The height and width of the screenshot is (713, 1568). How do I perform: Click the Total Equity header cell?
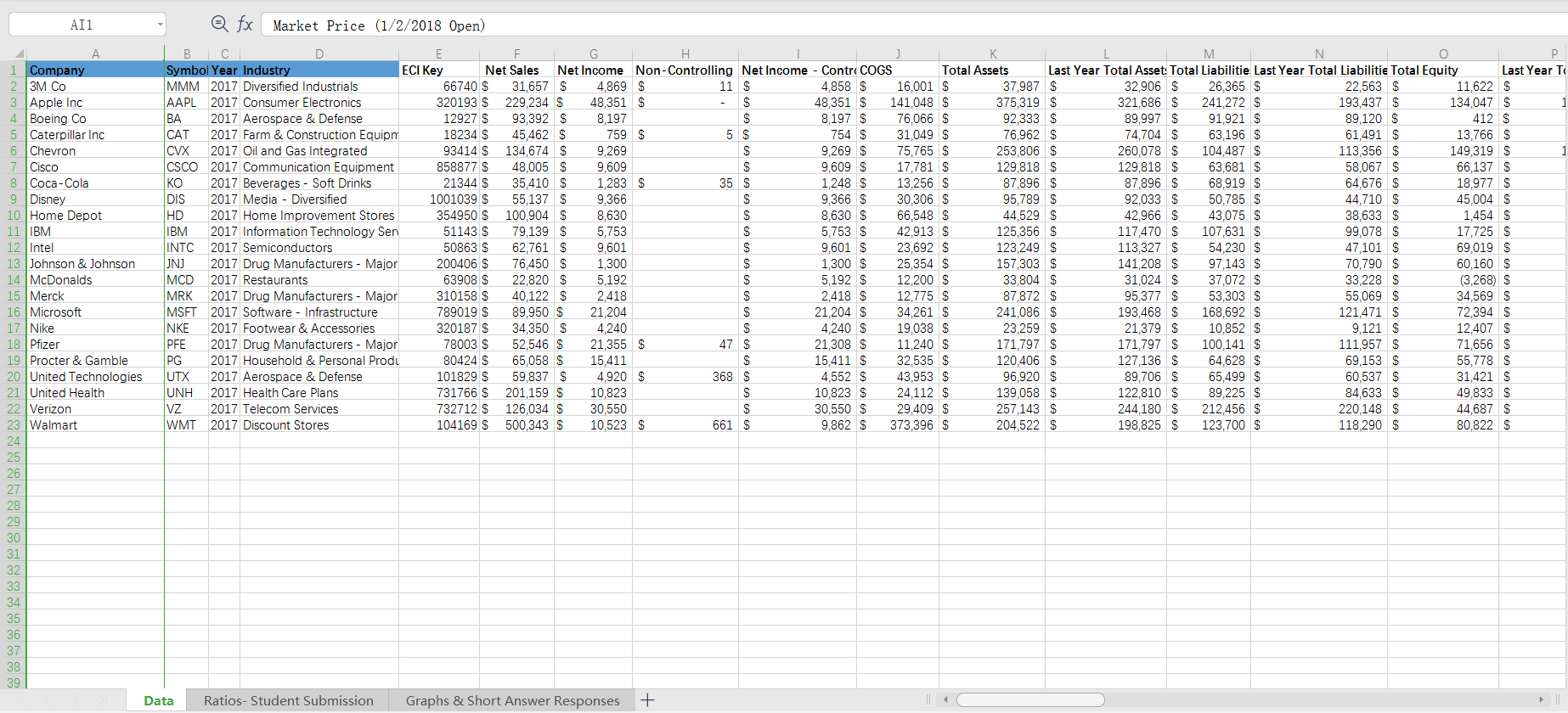1443,70
